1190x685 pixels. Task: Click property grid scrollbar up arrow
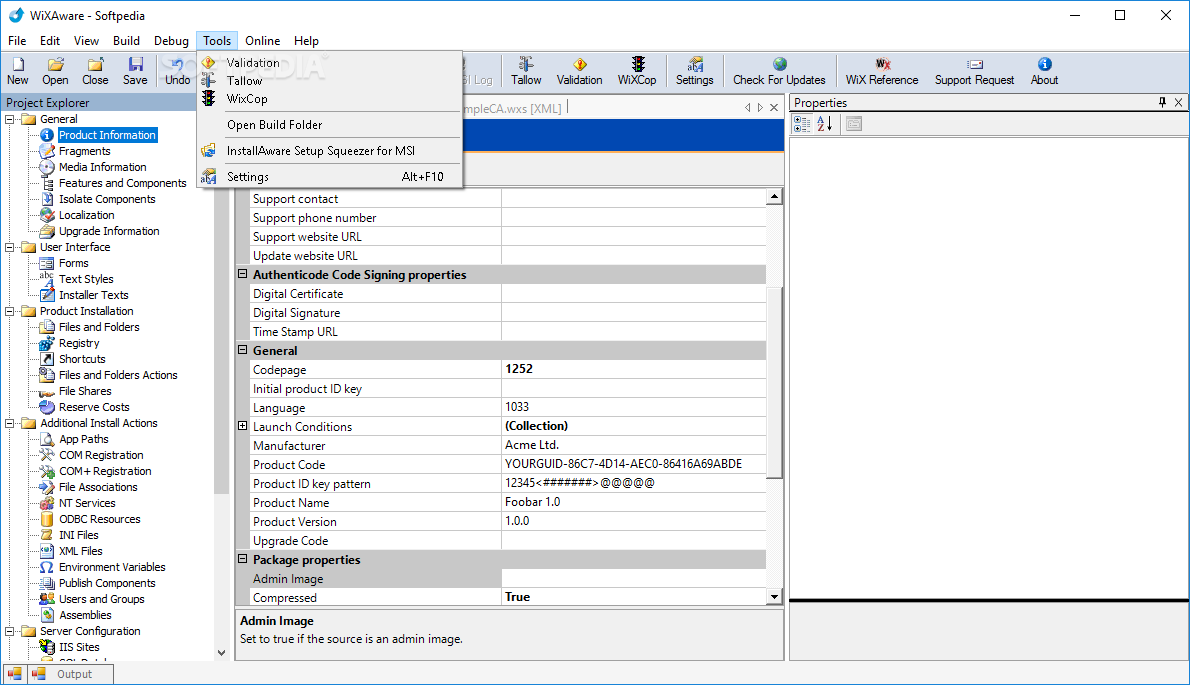click(774, 196)
